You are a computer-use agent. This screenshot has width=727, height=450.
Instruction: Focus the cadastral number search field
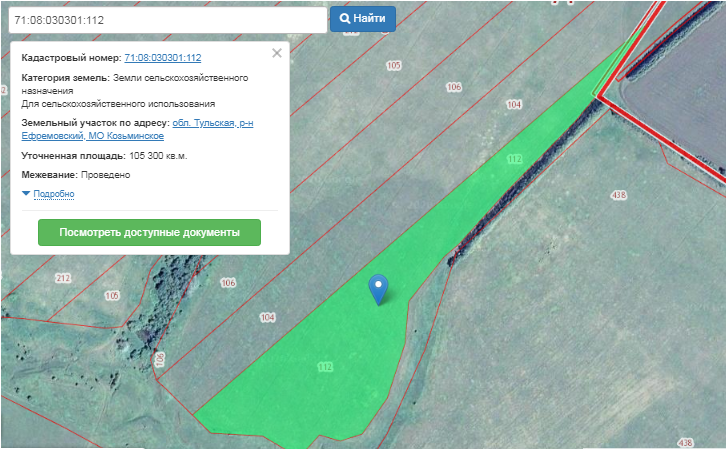(x=165, y=19)
